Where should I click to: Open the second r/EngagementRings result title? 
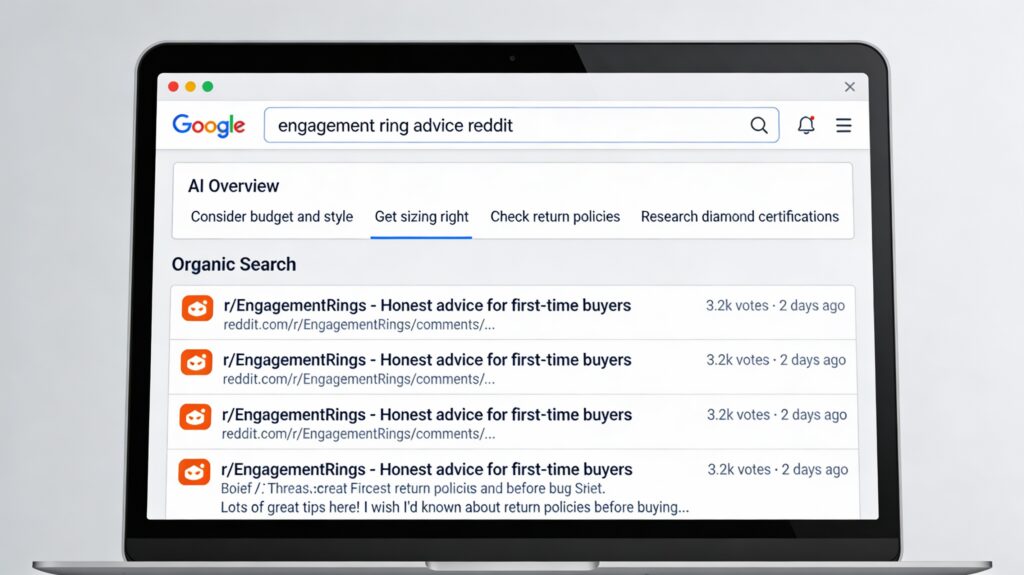427,360
